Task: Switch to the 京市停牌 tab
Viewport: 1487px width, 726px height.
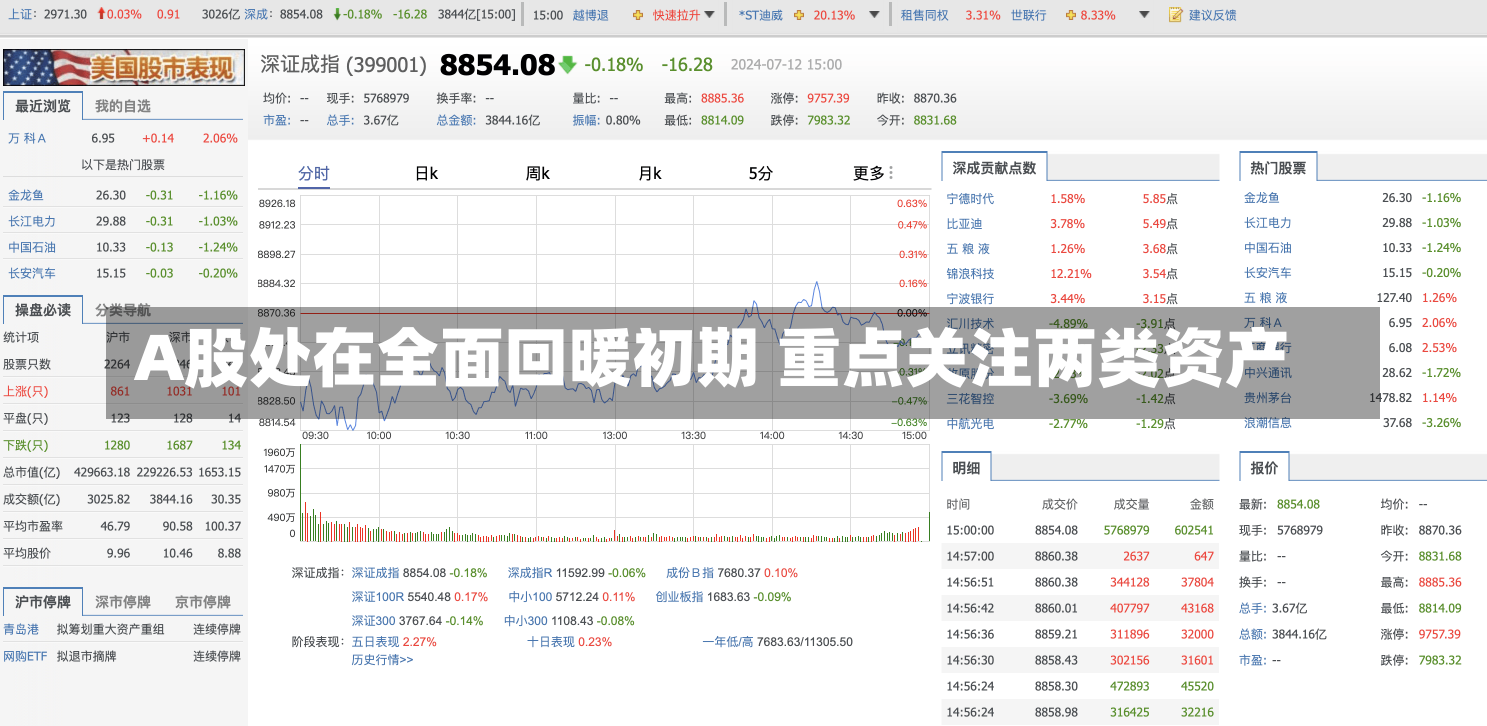Action: (203, 602)
